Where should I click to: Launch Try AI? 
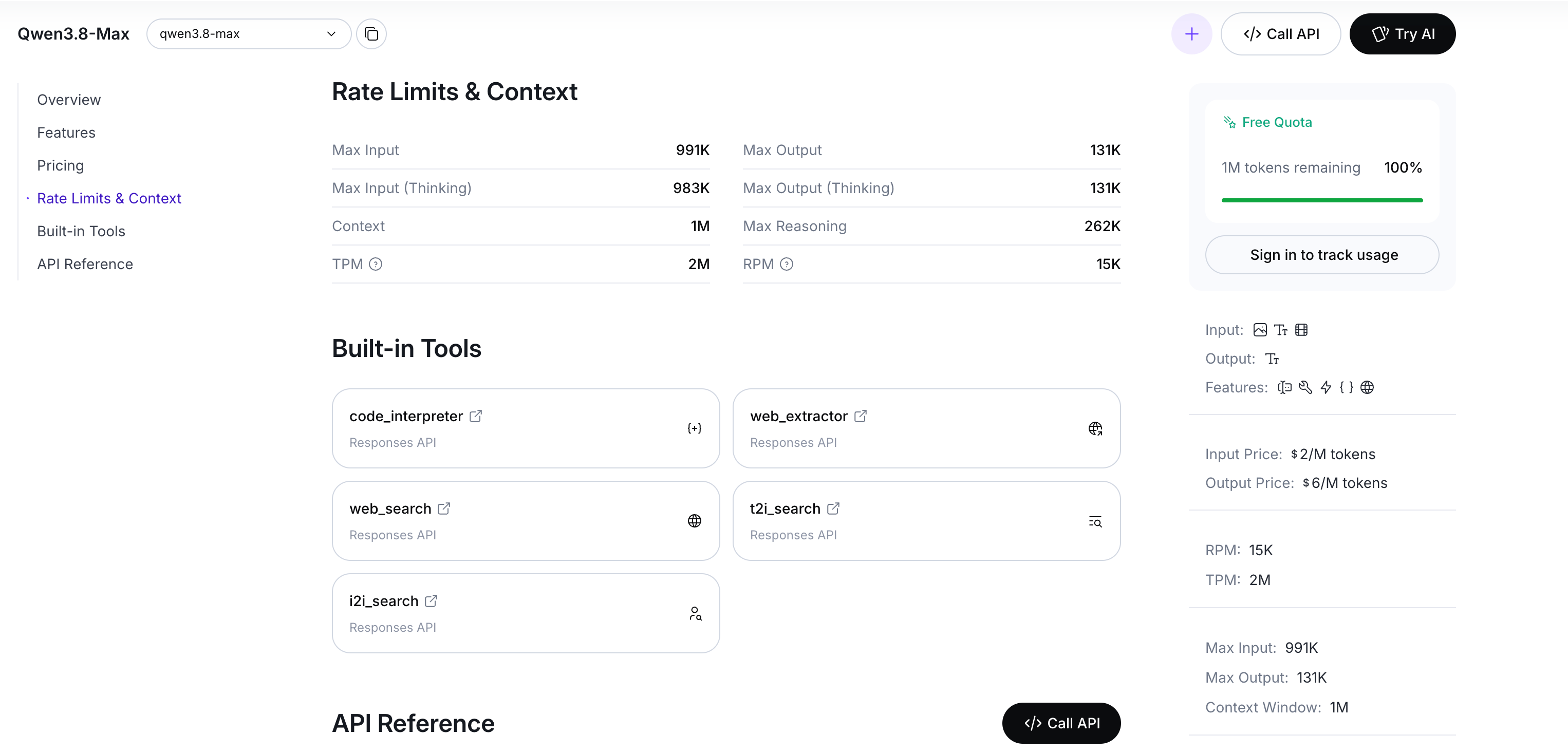1403,34
